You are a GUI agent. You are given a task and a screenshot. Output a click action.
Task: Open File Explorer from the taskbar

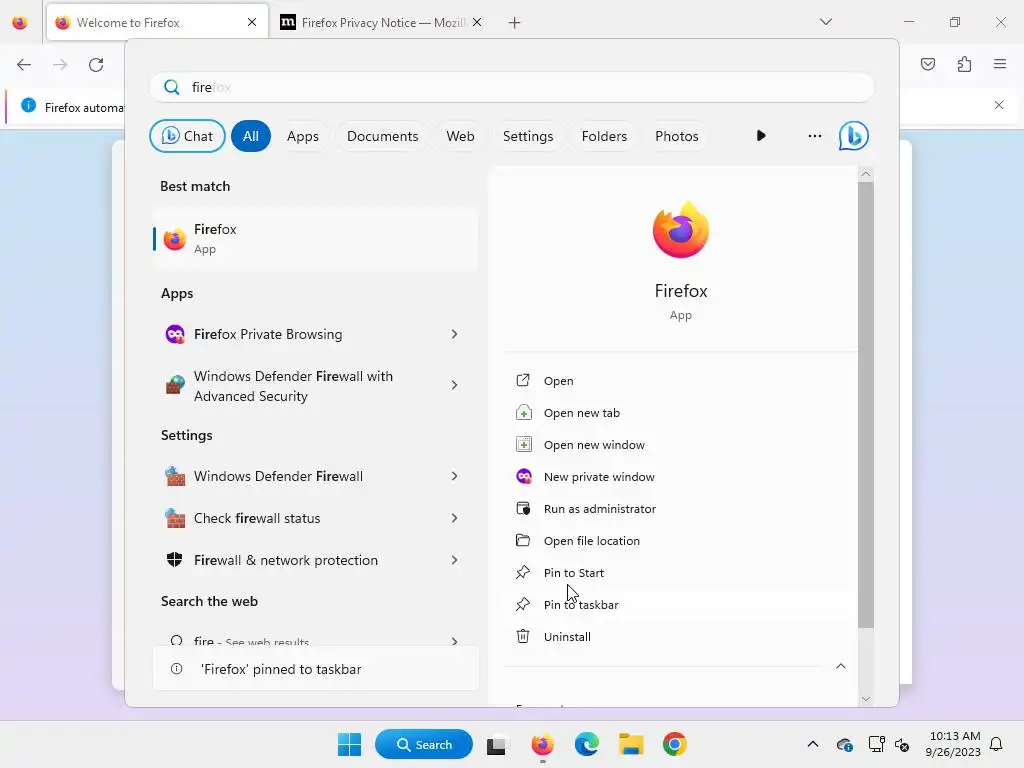pos(631,744)
